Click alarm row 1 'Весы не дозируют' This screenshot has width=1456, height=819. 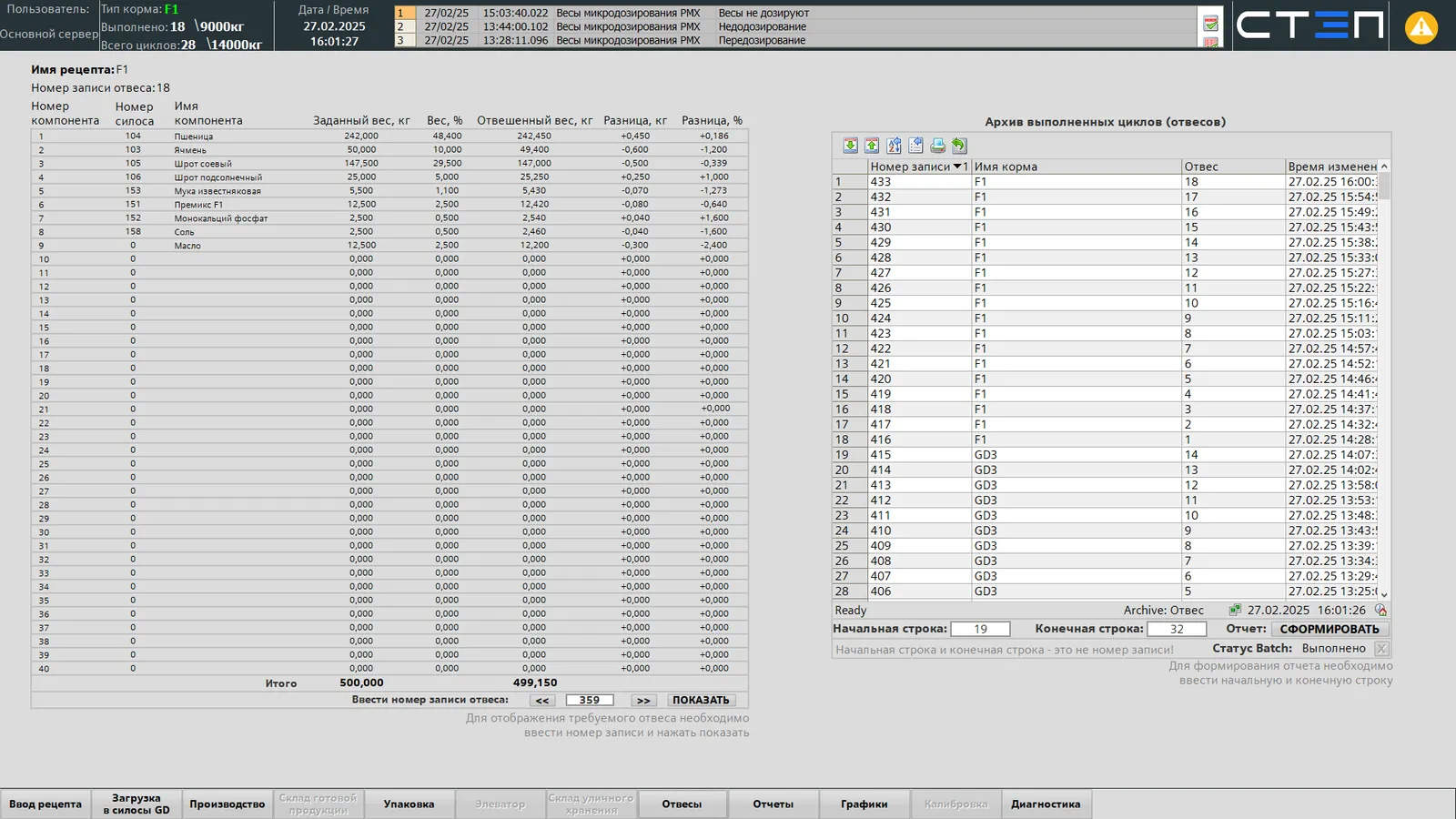(796, 14)
